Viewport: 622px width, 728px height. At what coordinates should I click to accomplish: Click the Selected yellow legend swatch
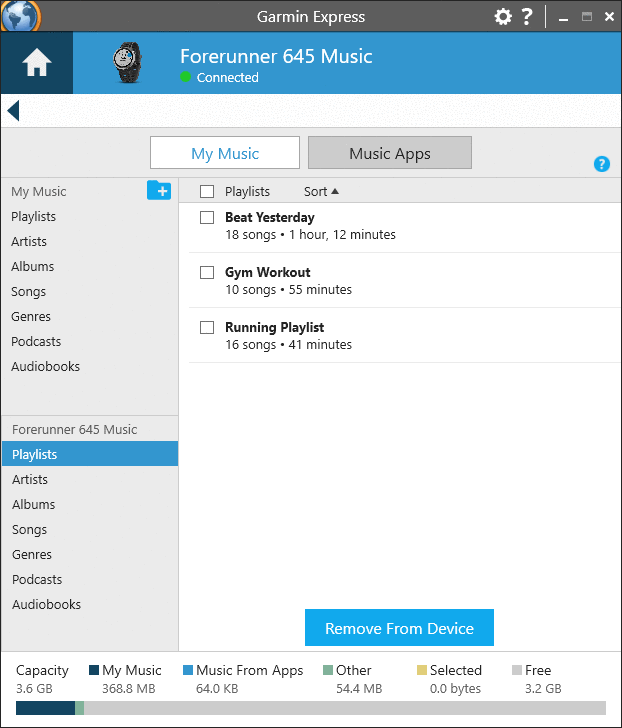pos(421,670)
